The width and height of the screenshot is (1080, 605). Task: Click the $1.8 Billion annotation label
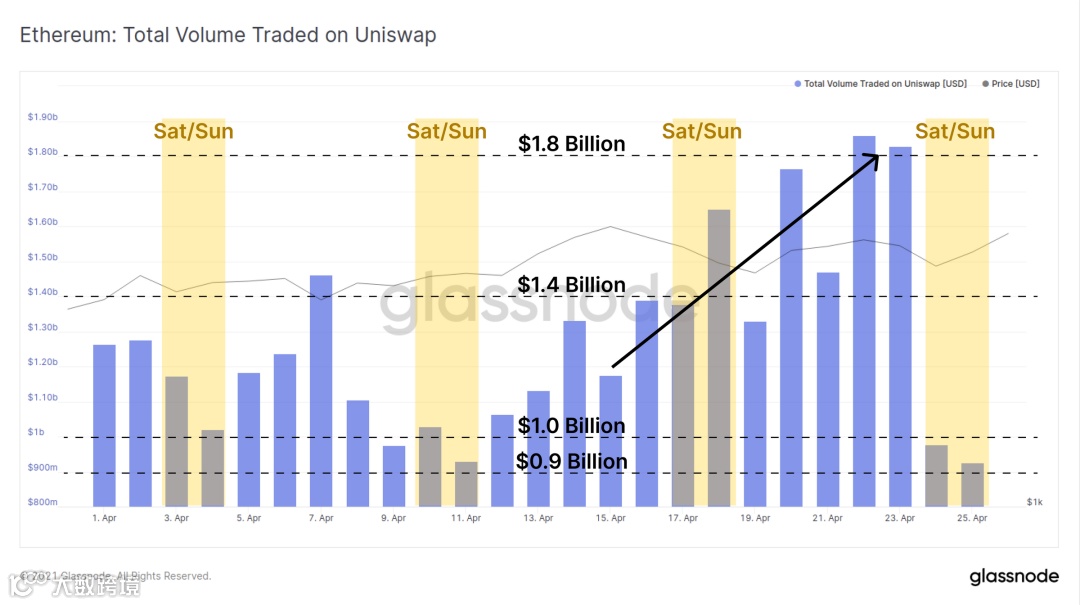(571, 144)
